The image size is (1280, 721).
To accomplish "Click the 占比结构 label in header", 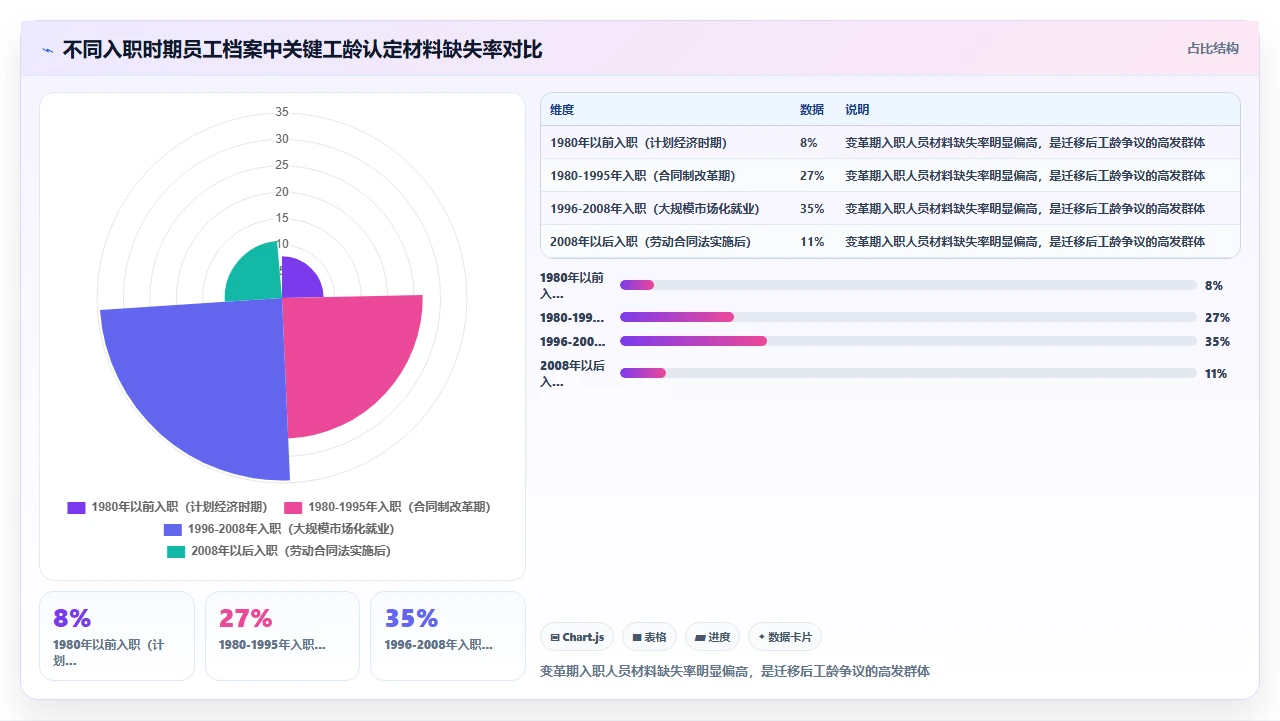I will pos(1213,48).
